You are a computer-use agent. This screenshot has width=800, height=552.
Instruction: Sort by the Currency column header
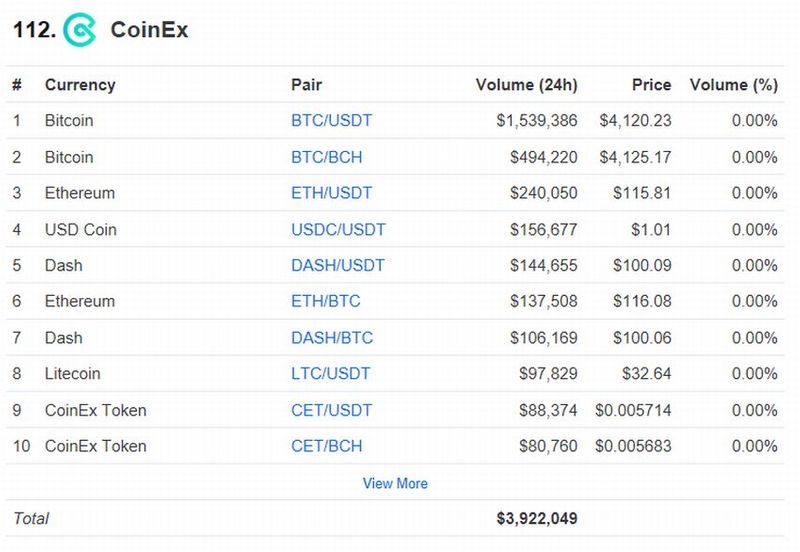point(80,85)
